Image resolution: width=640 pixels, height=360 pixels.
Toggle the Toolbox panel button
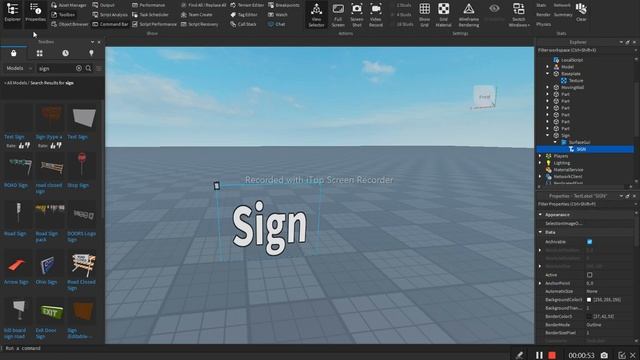(63, 15)
